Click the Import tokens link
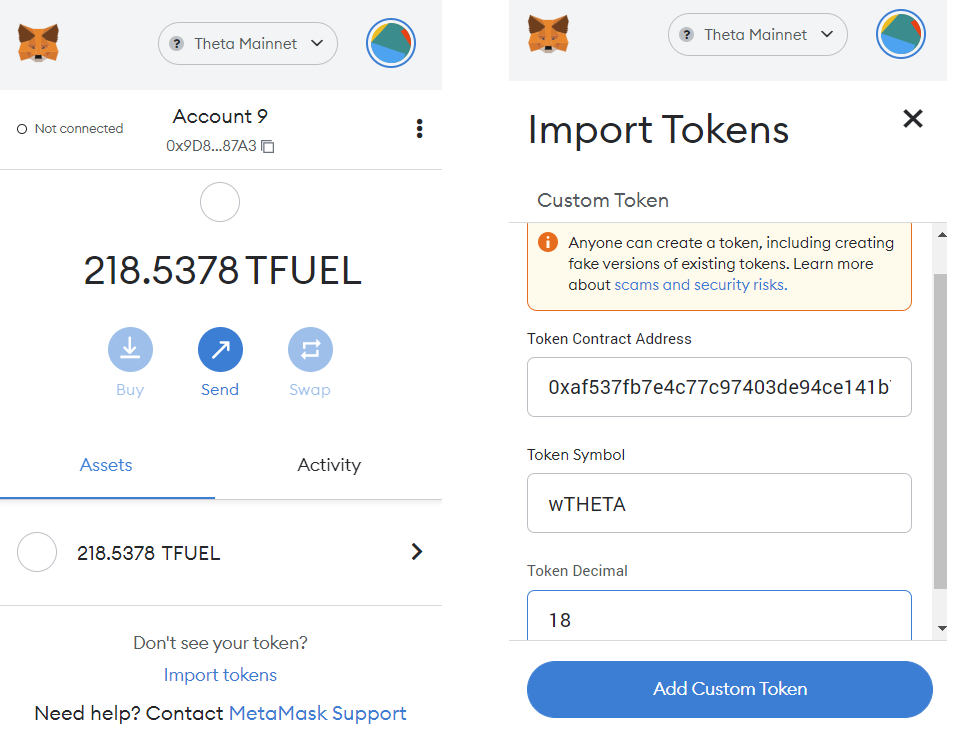The image size is (972, 742). (x=220, y=674)
